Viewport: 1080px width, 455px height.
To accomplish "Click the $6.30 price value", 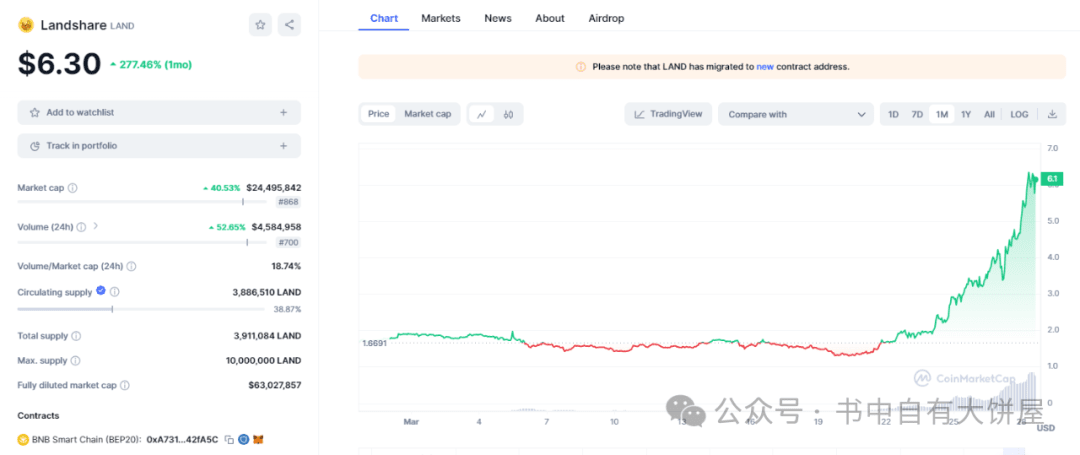I will coord(59,64).
